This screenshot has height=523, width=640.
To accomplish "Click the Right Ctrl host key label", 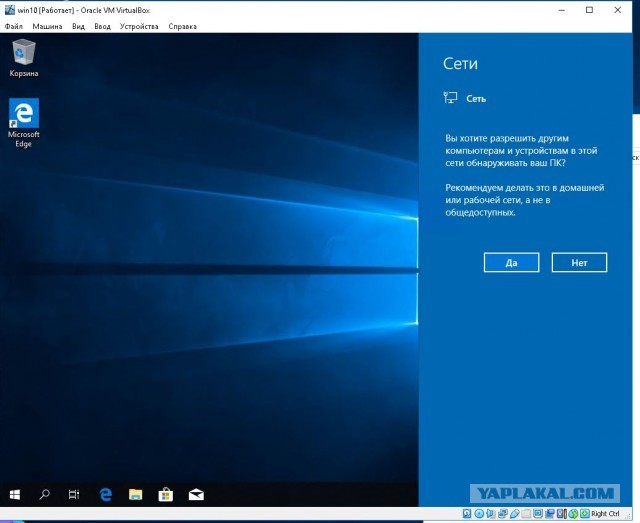I will click(x=605, y=514).
